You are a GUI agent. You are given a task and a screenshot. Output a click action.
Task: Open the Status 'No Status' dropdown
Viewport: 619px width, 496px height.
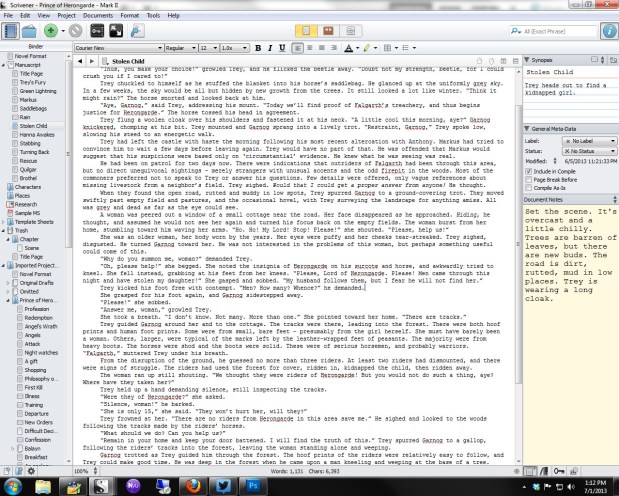[589, 151]
